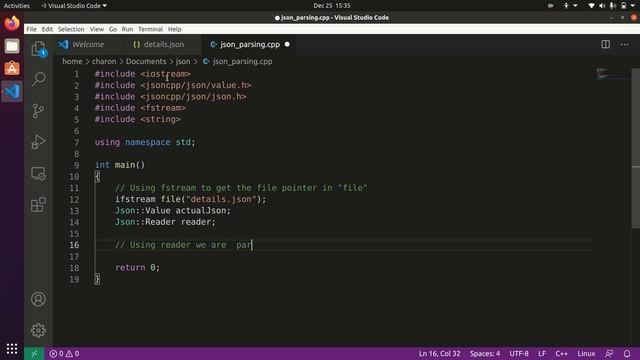Change indentation via Spaces: 4

pos(484,353)
